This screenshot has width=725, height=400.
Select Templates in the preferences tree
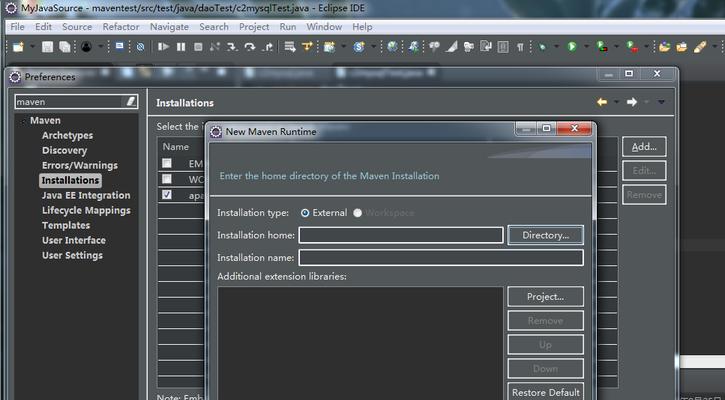66,225
